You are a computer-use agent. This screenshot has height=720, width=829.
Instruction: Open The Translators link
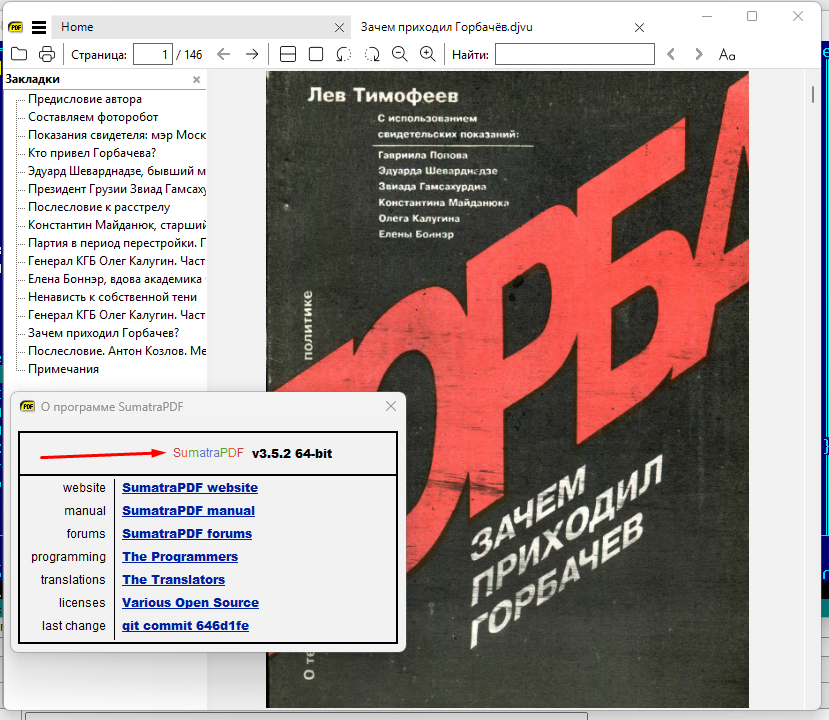[x=173, y=579]
